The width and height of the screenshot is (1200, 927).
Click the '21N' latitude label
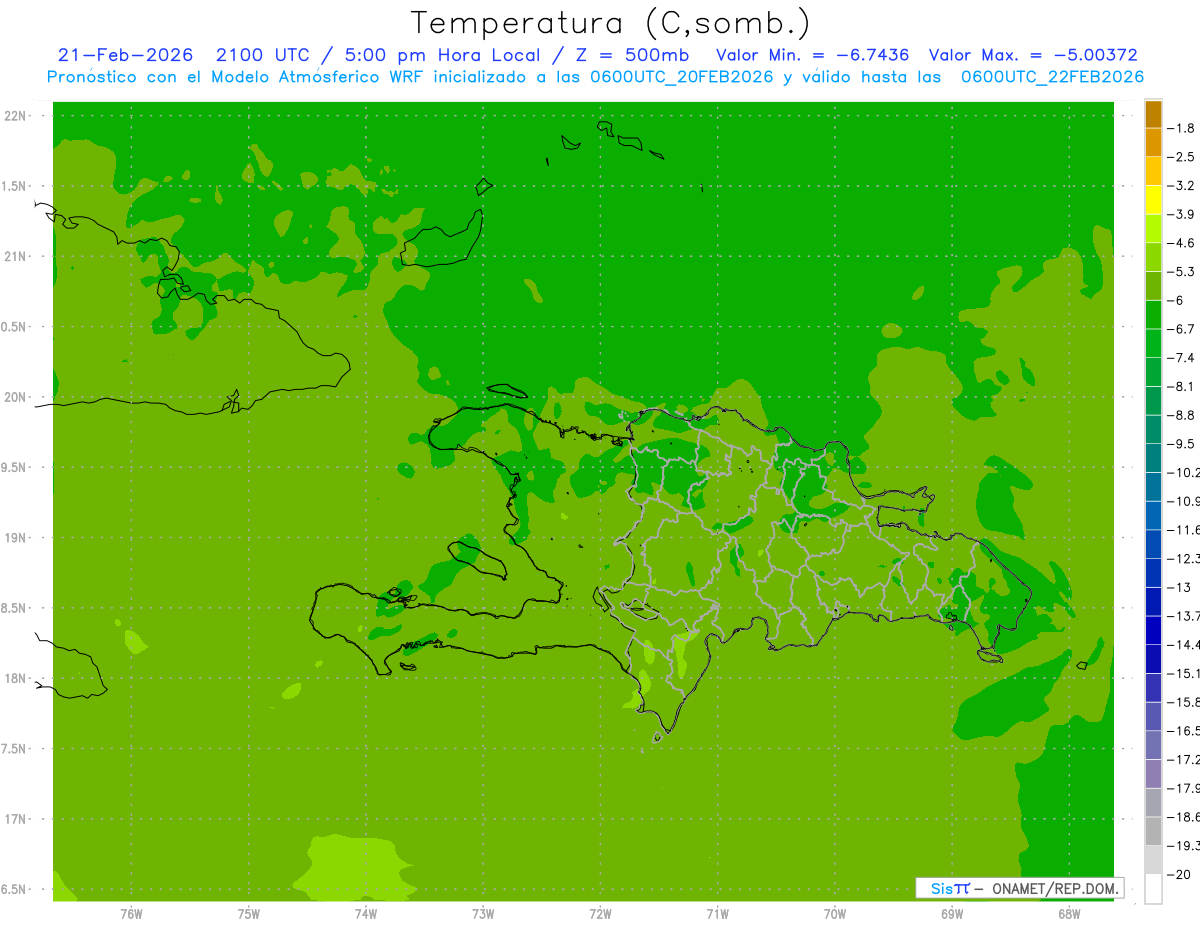[16, 256]
